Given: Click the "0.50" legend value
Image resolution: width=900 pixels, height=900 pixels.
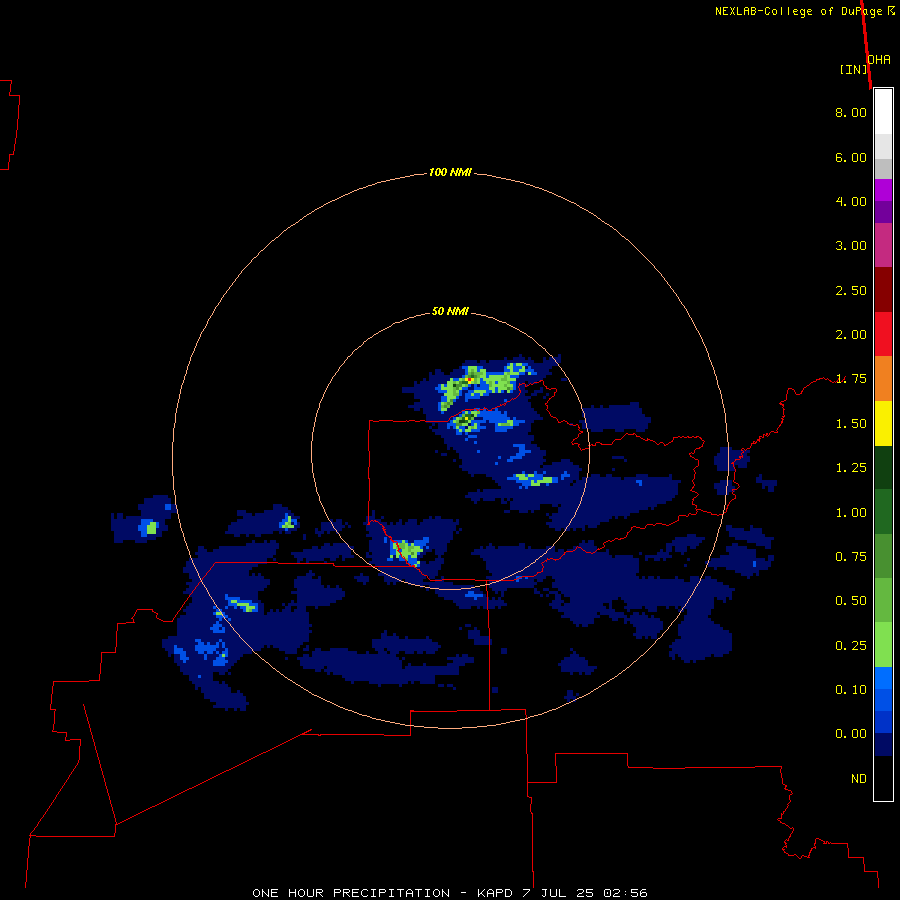Looking at the screenshot, I should 851,601.
